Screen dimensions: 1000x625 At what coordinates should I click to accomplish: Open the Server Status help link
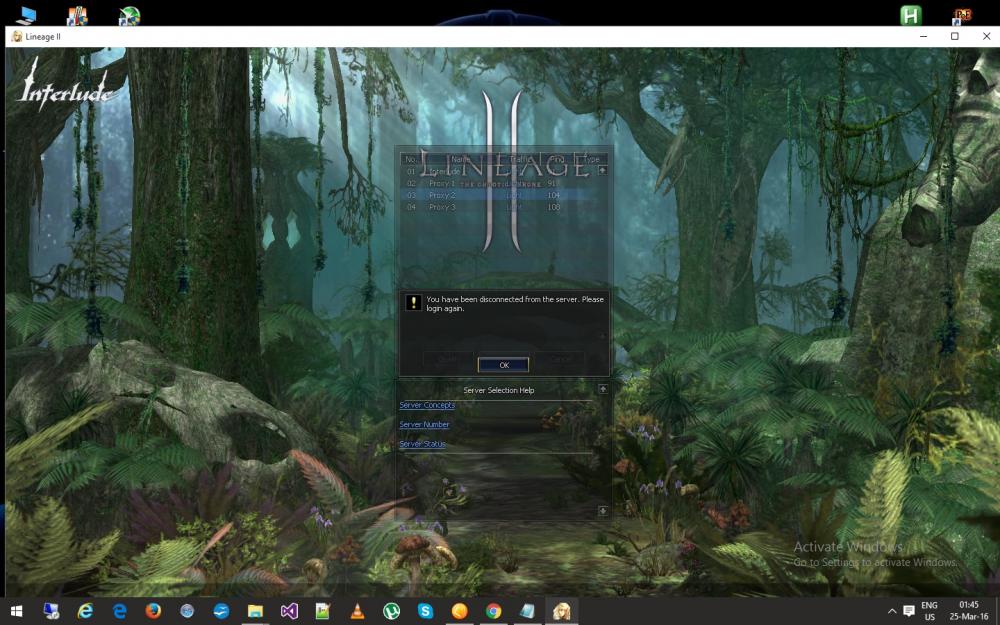point(422,444)
